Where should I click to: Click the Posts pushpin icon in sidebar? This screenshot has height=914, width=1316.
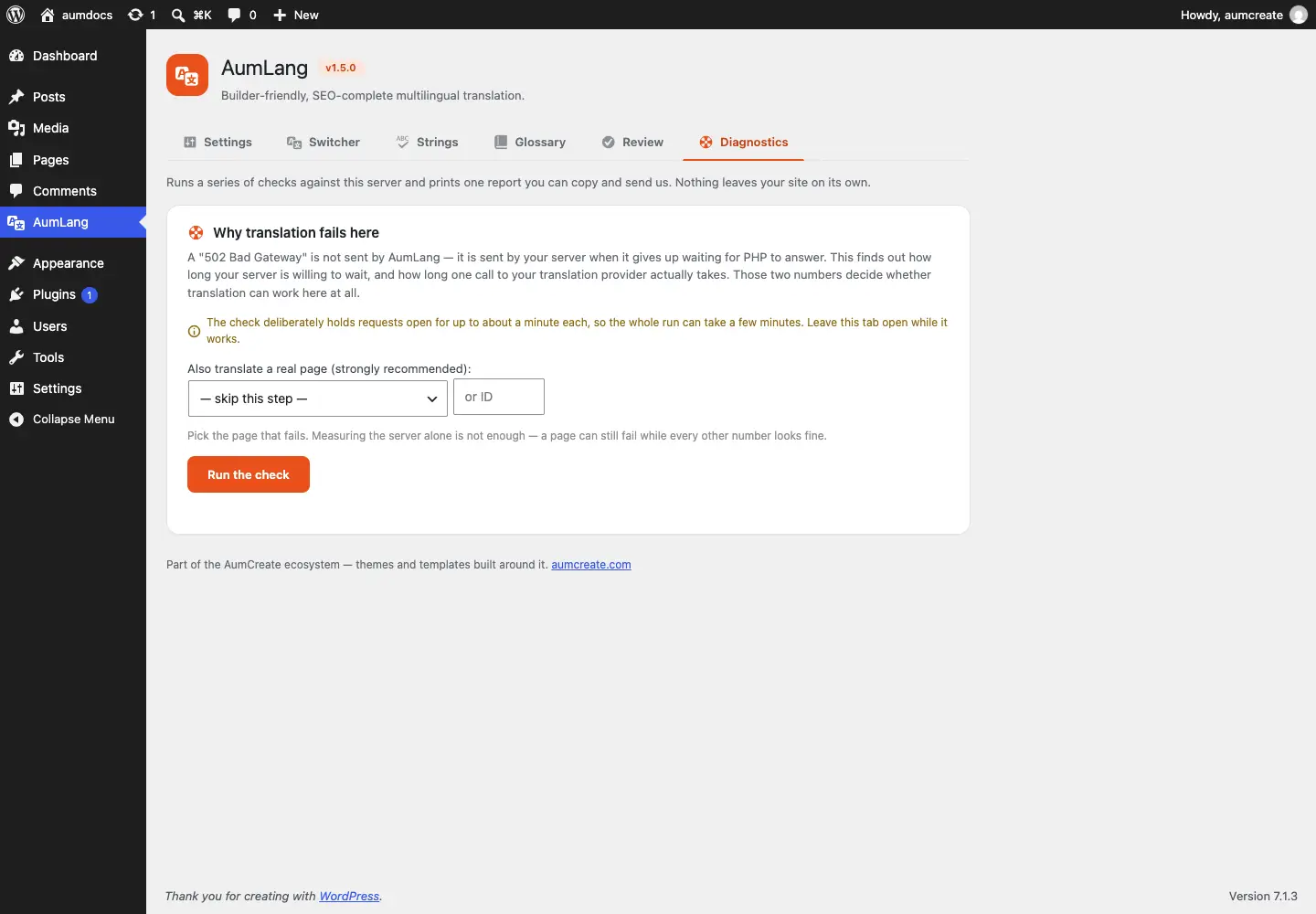coord(16,97)
